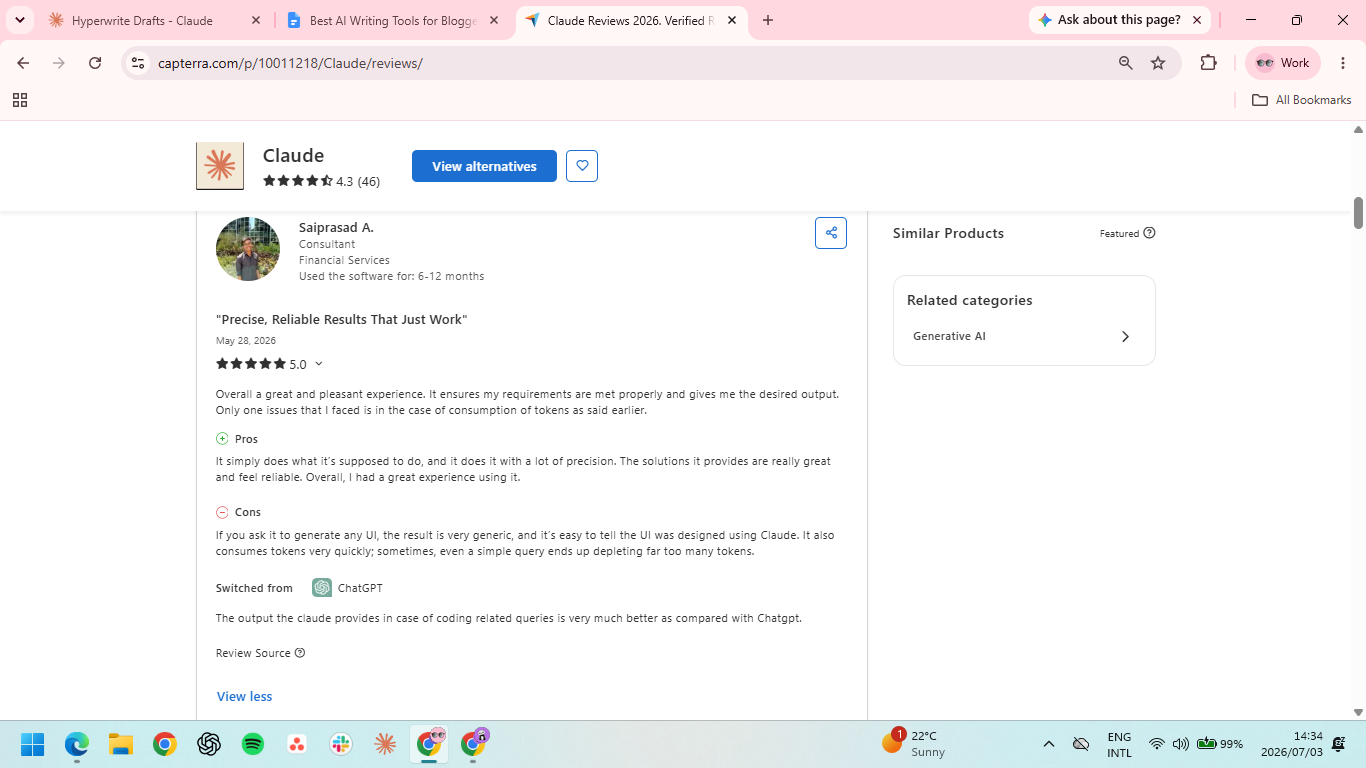Dismiss the Ask about this page chip
The height and width of the screenshot is (768, 1366).
(x=1197, y=20)
